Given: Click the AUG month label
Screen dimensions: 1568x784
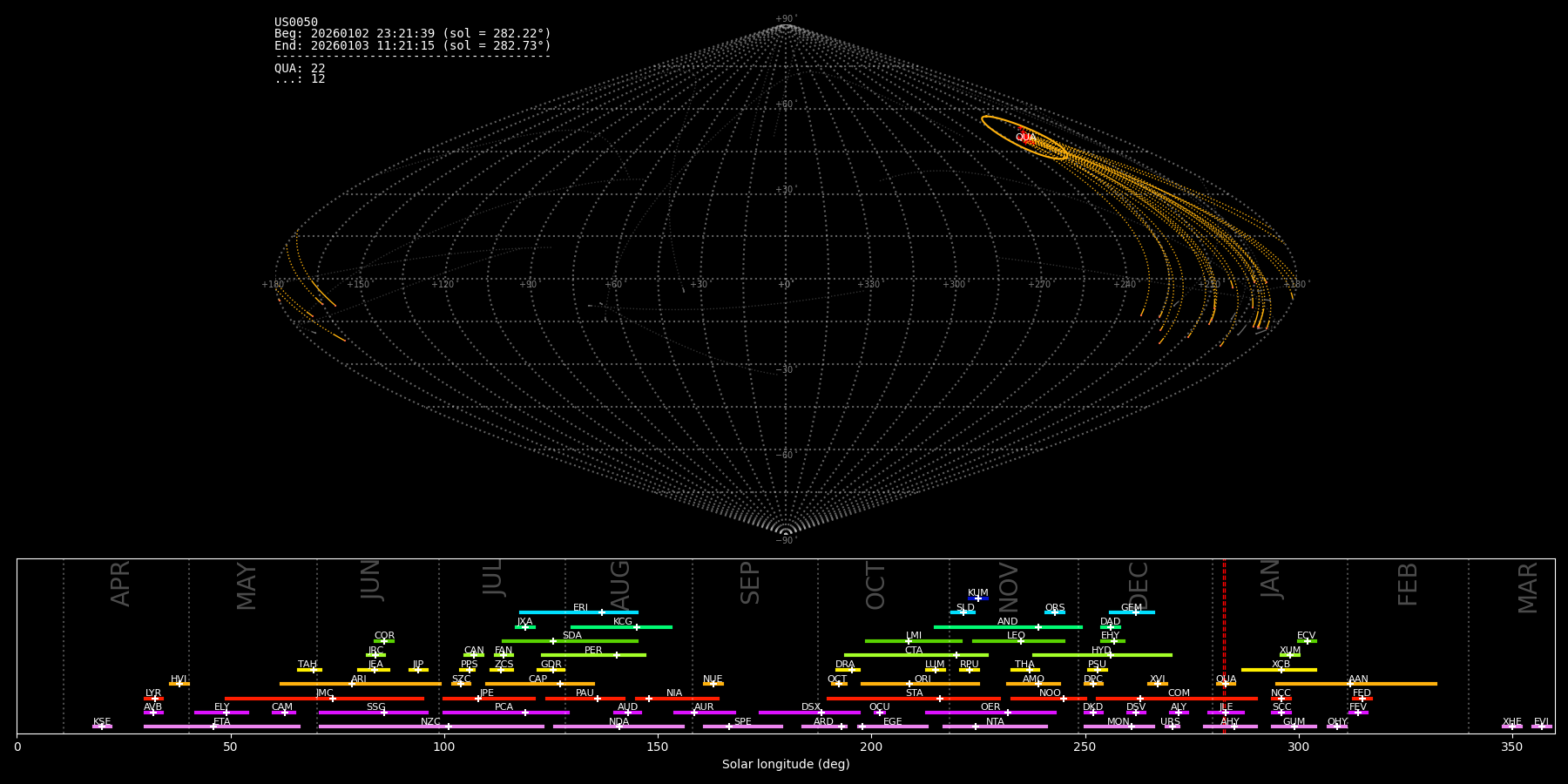Looking at the screenshot, I should pos(620,585).
